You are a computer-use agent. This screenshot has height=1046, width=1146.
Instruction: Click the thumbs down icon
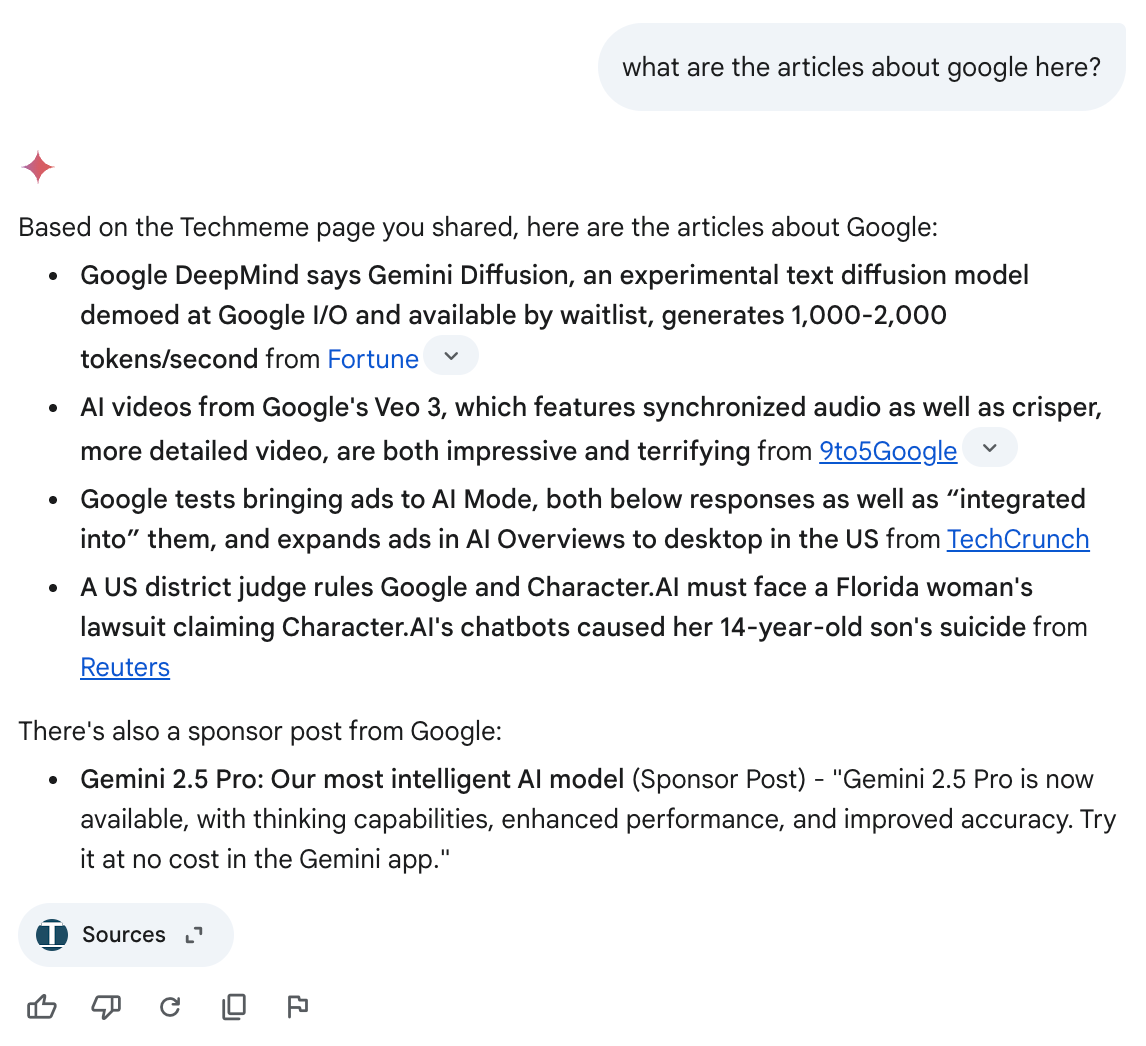pos(106,1007)
